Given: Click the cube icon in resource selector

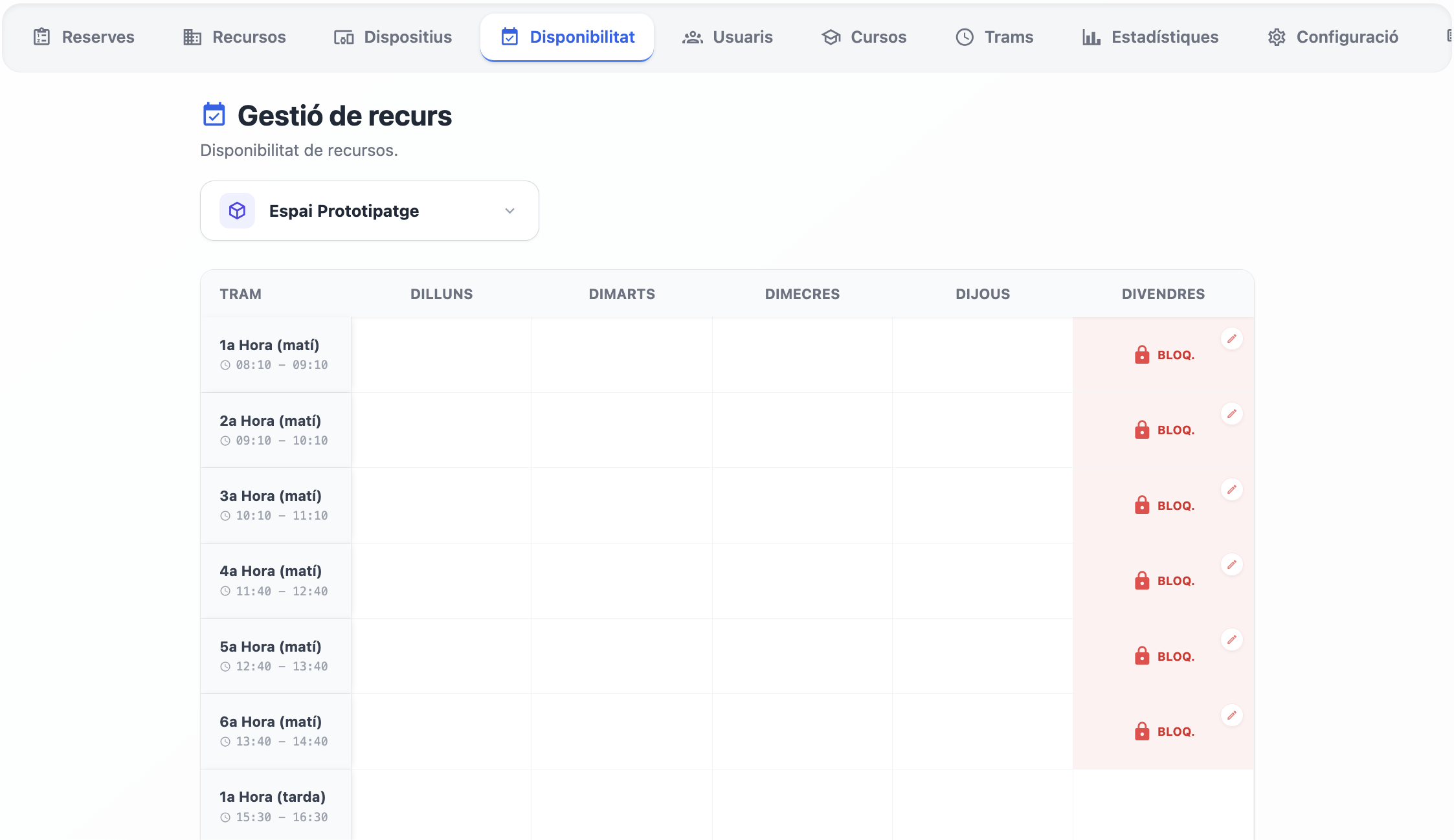Looking at the screenshot, I should pyautogui.click(x=238, y=211).
